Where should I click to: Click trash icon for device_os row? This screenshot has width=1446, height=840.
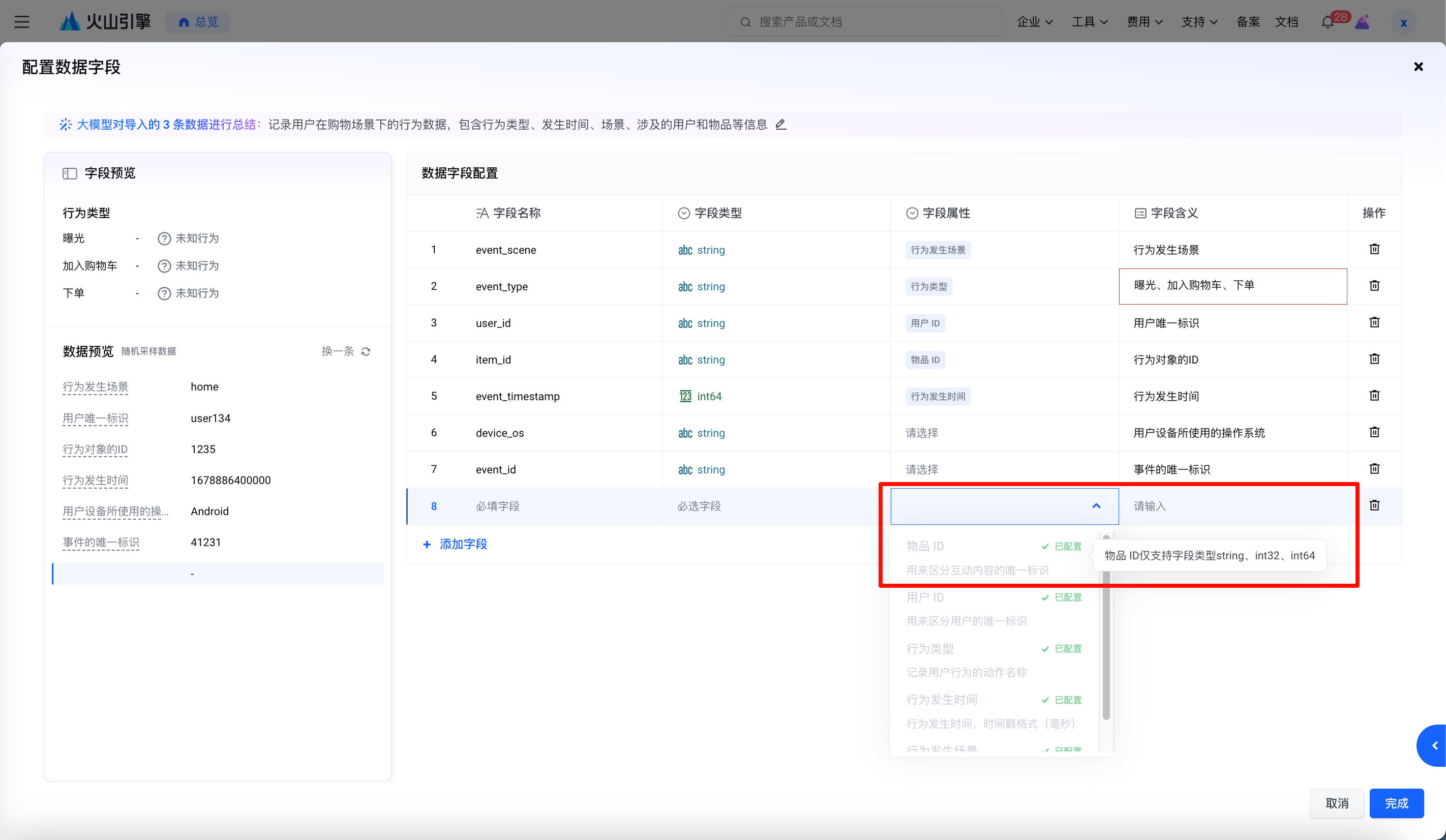click(1374, 432)
